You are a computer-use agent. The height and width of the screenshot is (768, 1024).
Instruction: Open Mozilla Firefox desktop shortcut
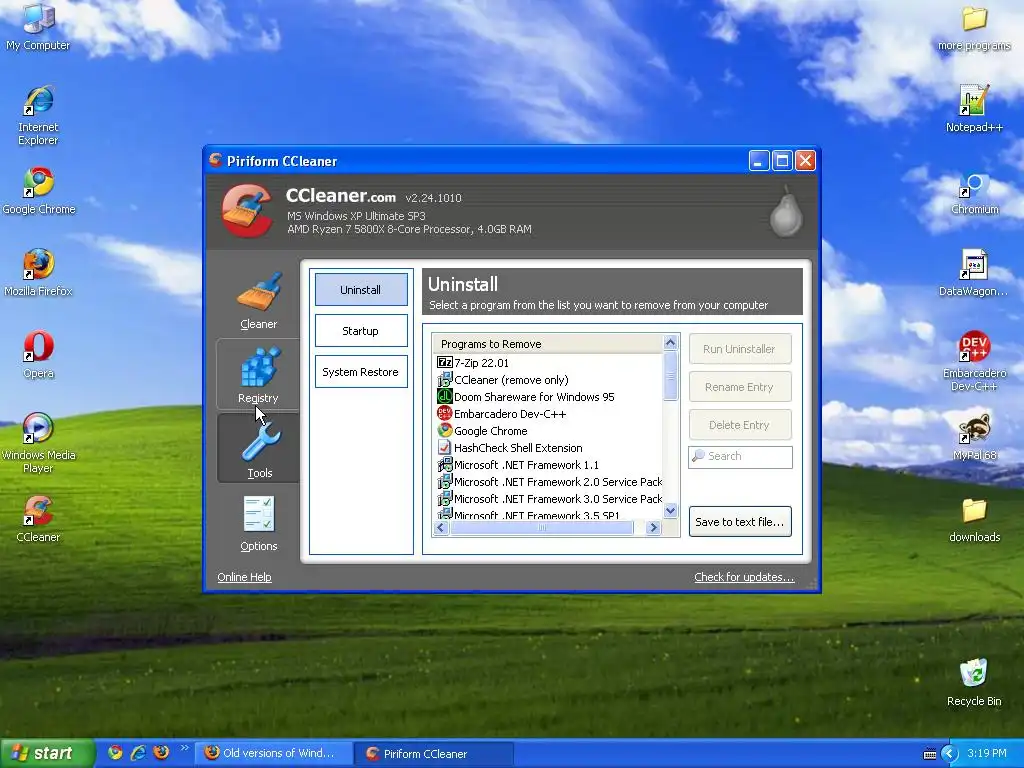38,273
